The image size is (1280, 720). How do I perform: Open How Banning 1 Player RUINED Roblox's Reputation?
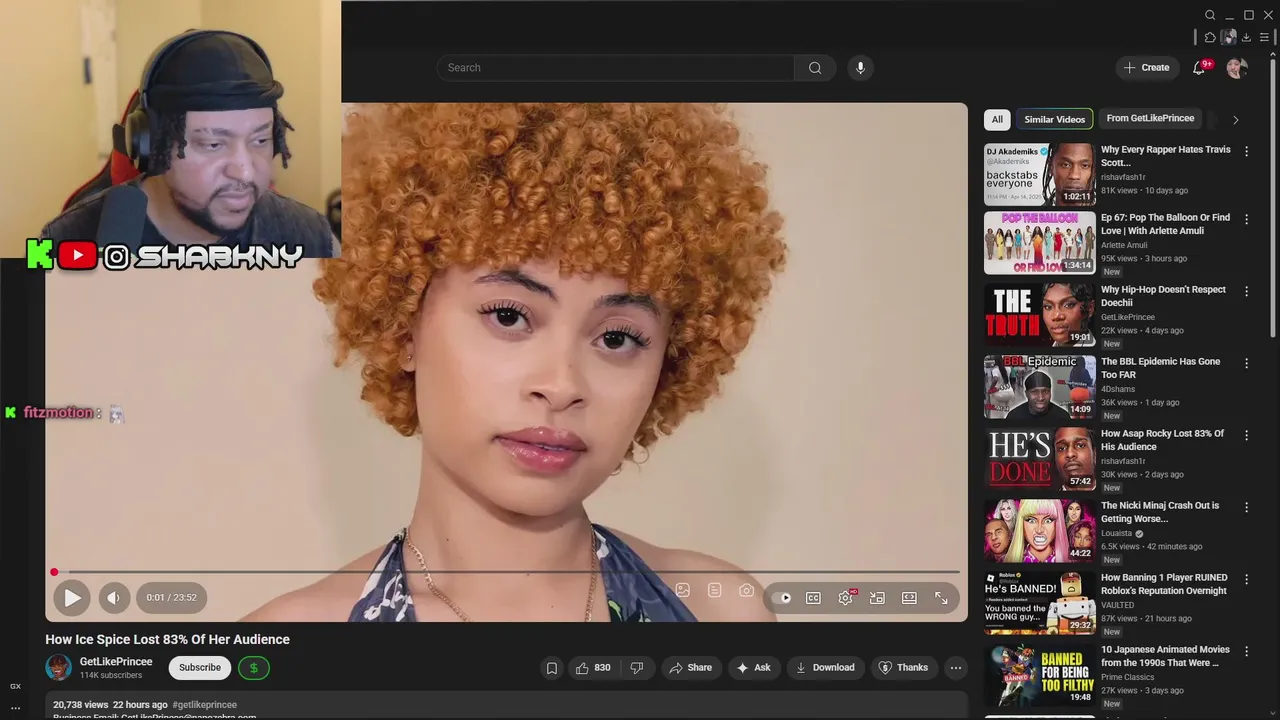(1164, 584)
